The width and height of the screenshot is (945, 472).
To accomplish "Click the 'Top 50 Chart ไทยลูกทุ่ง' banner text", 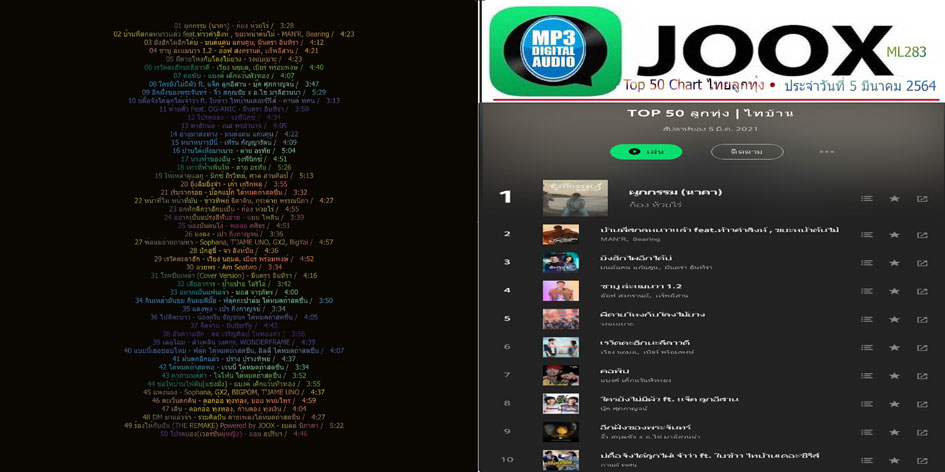I will click(x=695, y=85).
